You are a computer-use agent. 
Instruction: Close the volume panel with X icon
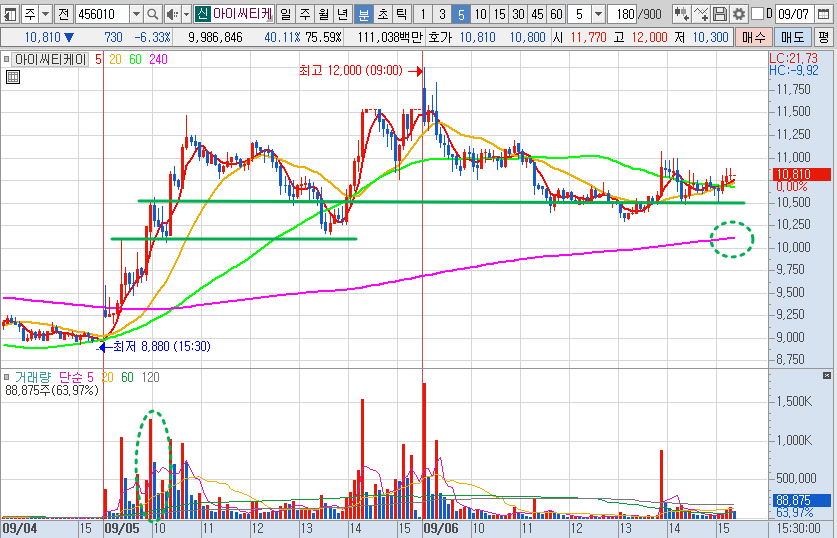[x=827, y=376]
